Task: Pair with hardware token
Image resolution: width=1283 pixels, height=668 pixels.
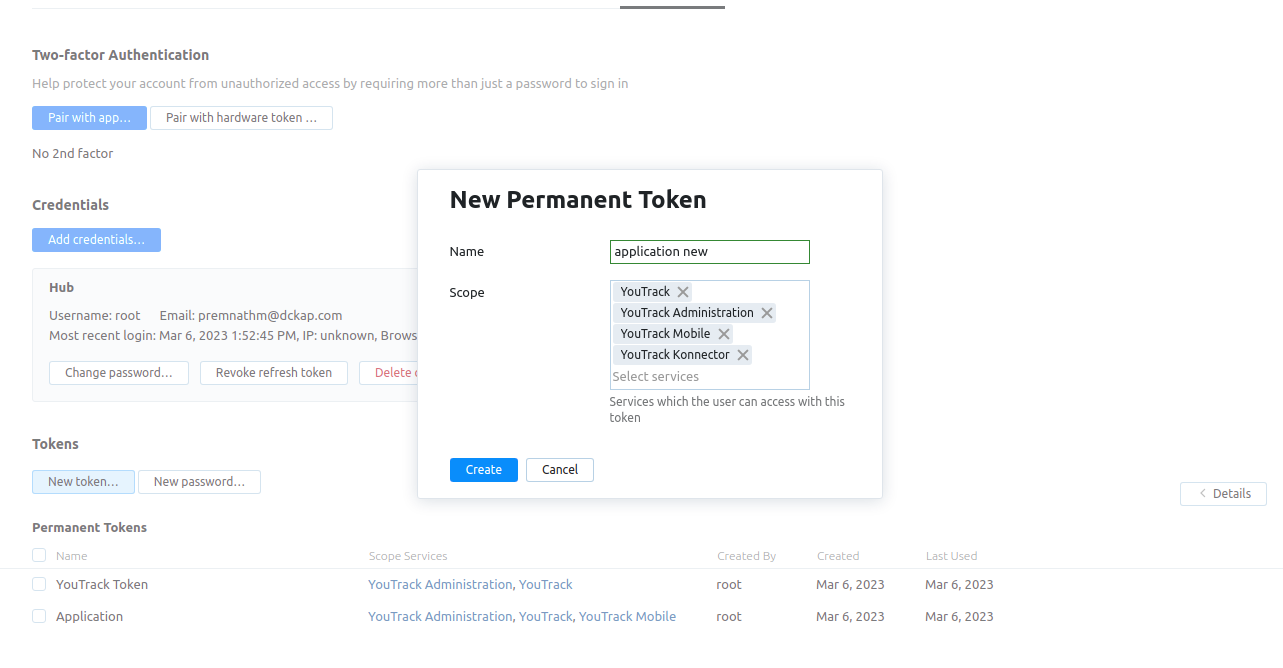Action: pyautogui.click(x=241, y=117)
